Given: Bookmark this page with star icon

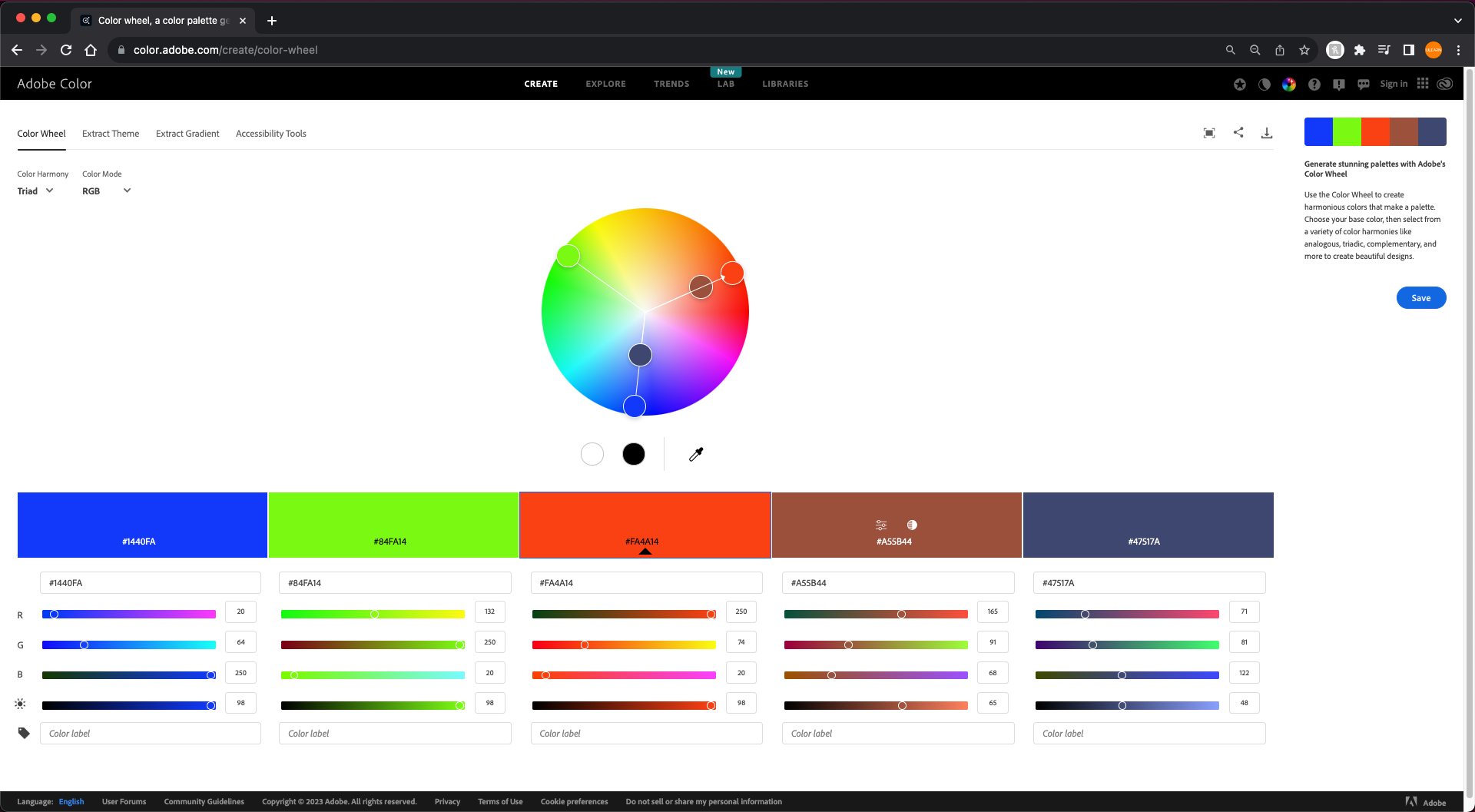Looking at the screenshot, I should tap(1304, 50).
